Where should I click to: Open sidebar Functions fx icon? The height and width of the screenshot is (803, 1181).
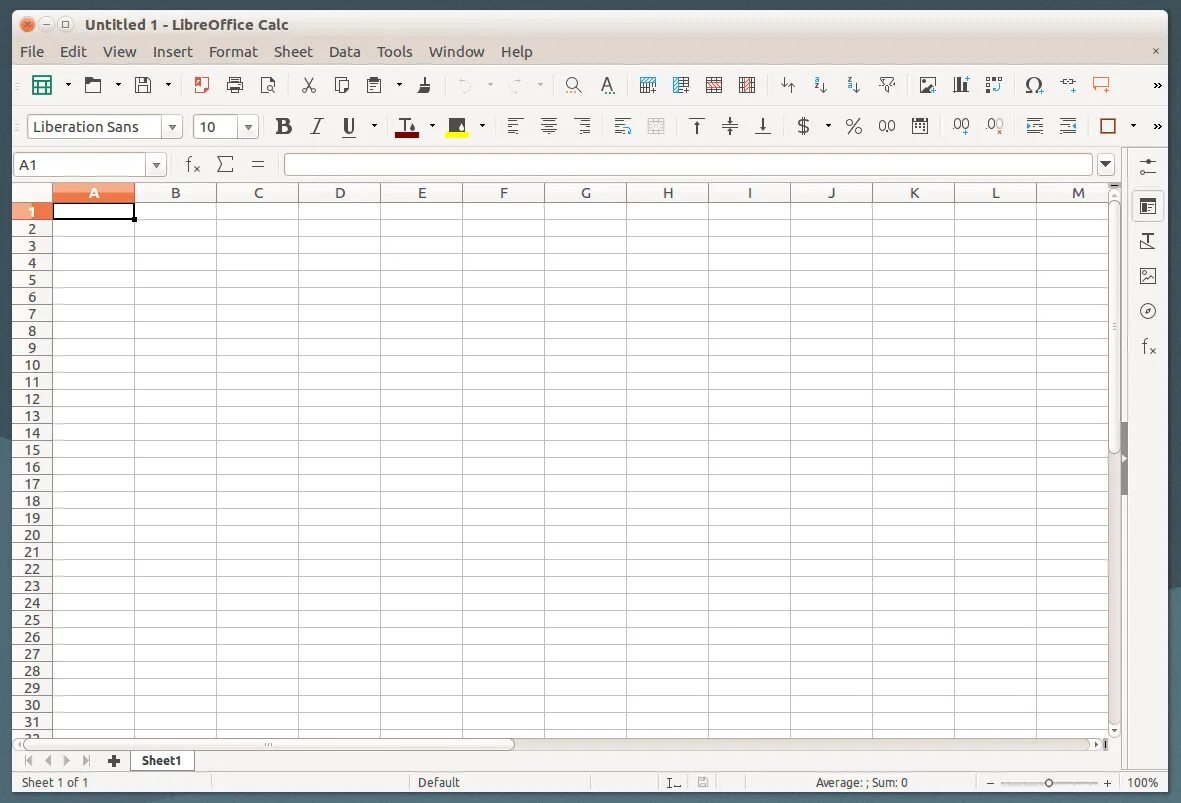tap(1148, 347)
